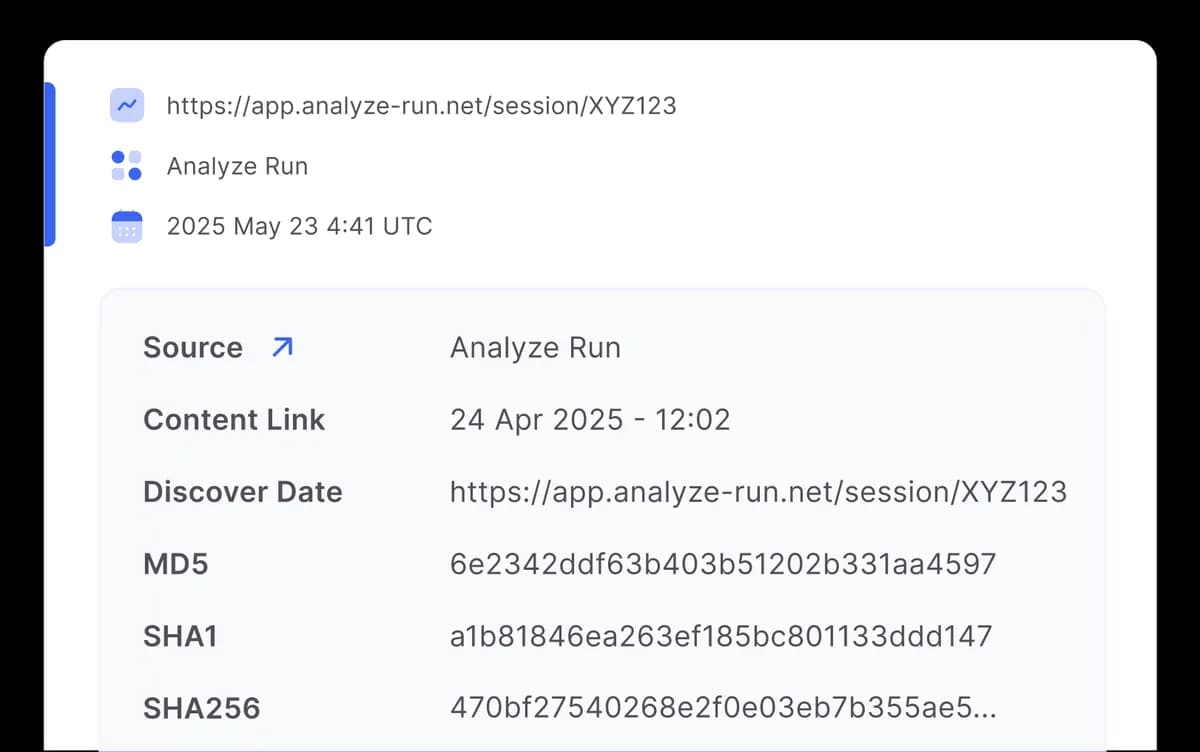
Task: Click the 2025 May 23 4:41 UTC timestamp
Action: 299,226
